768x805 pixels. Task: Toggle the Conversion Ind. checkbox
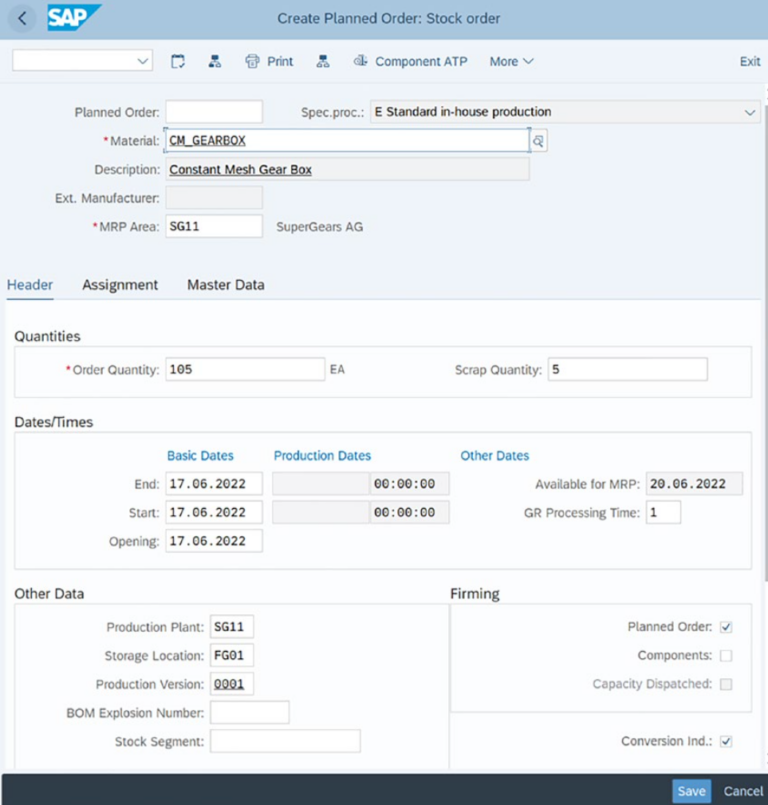tap(726, 741)
